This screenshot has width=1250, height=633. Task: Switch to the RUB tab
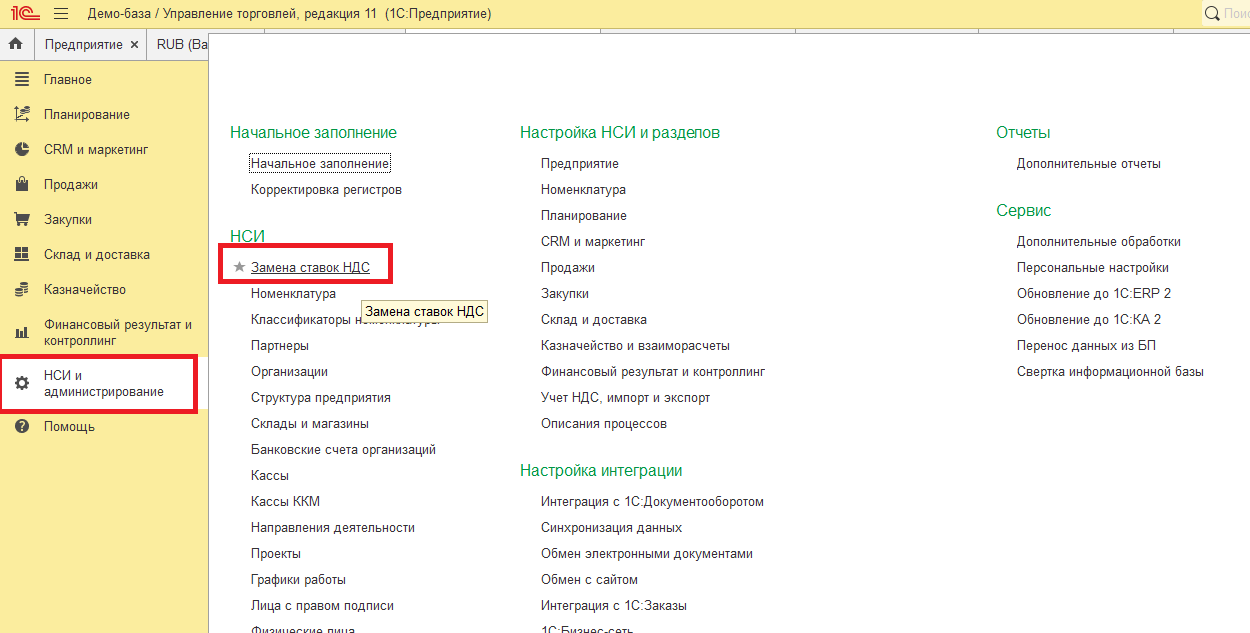click(x=180, y=45)
